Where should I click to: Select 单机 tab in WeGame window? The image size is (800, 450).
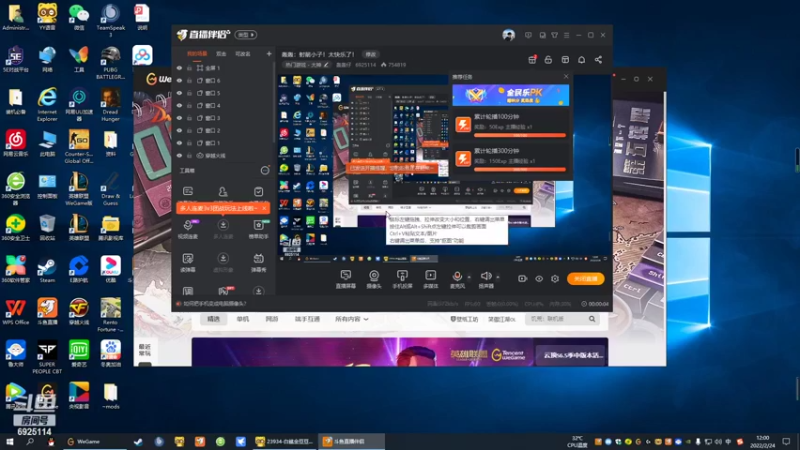(243, 319)
